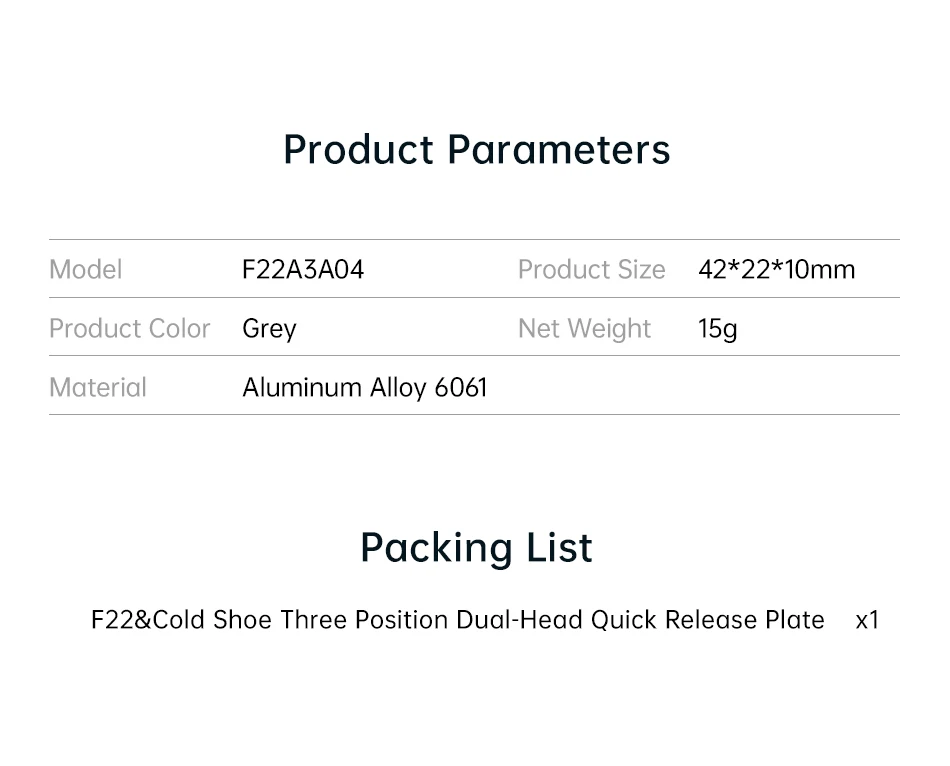Click the x1 quantity in the packing list
This screenshot has width=950, height=766.
point(867,620)
